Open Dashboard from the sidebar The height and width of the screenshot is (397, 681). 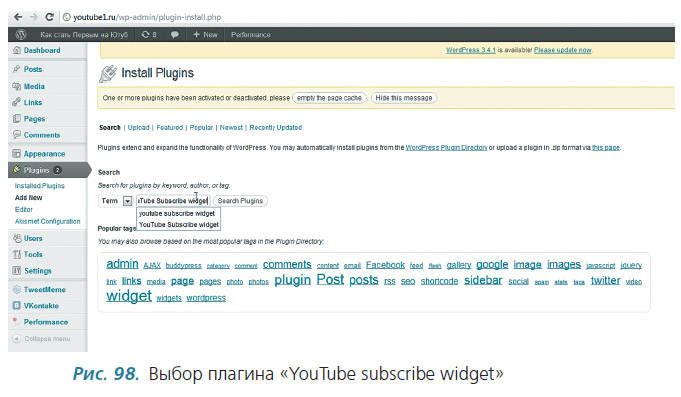point(42,50)
